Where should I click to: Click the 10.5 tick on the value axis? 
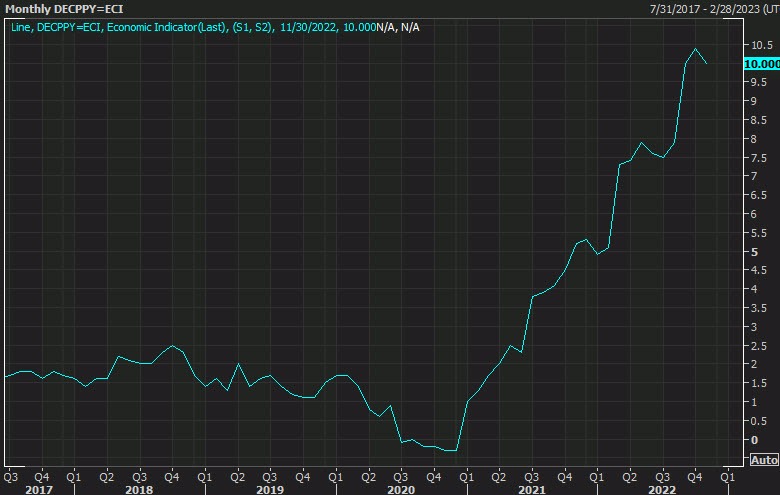point(762,45)
